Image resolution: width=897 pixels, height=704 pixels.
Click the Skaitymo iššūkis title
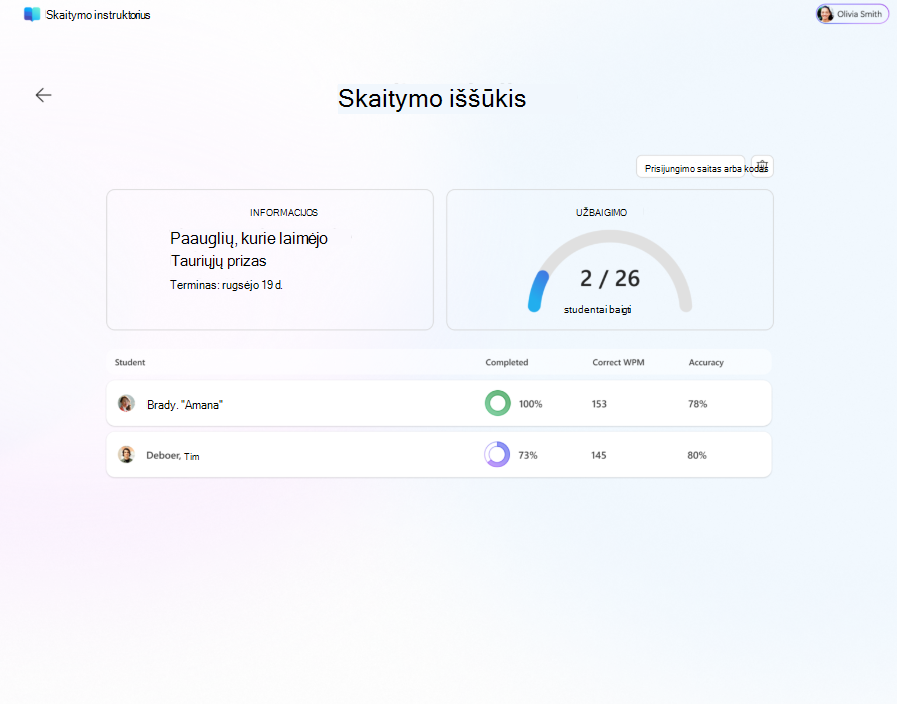pos(432,98)
